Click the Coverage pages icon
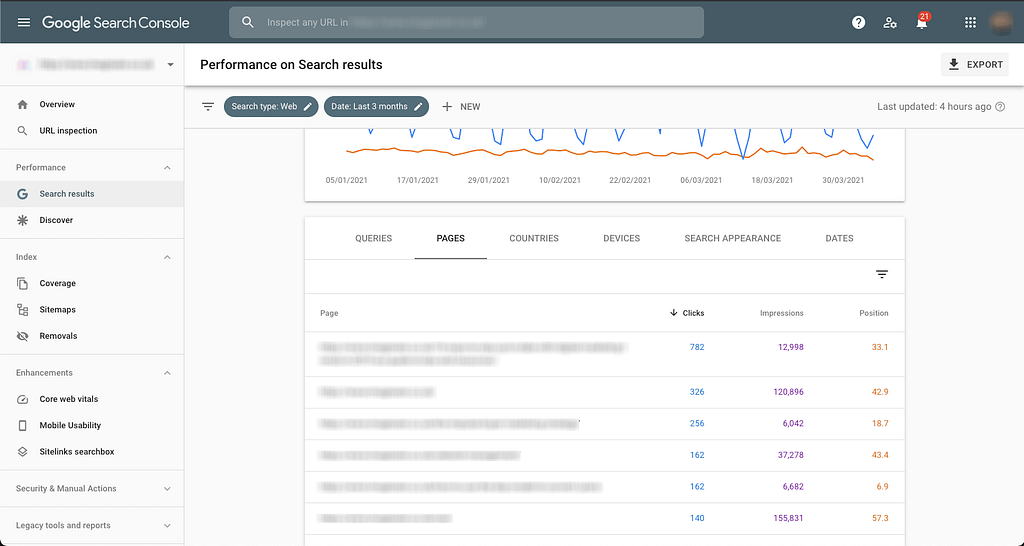The width and height of the screenshot is (1024, 546). (22, 283)
